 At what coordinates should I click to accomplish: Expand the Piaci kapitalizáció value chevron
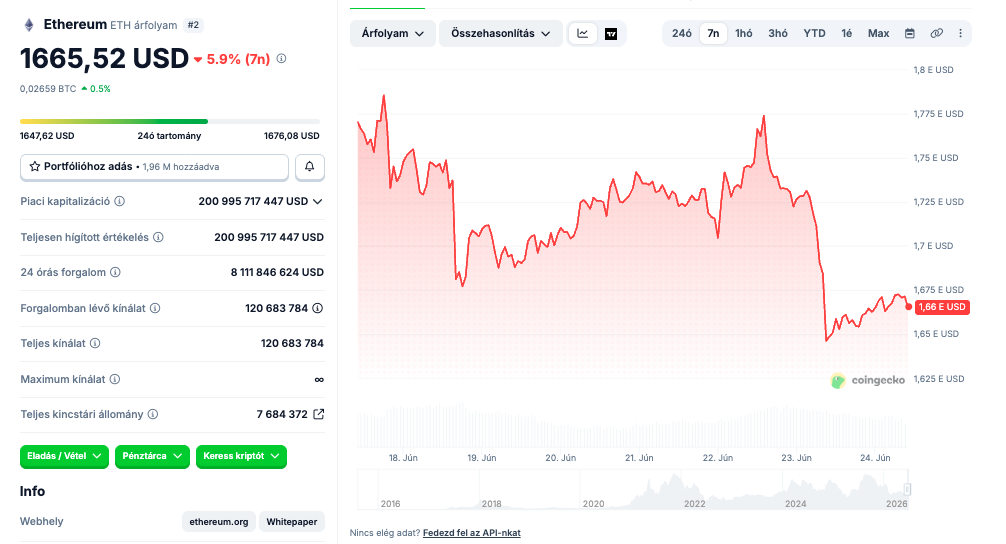[x=318, y=201]
